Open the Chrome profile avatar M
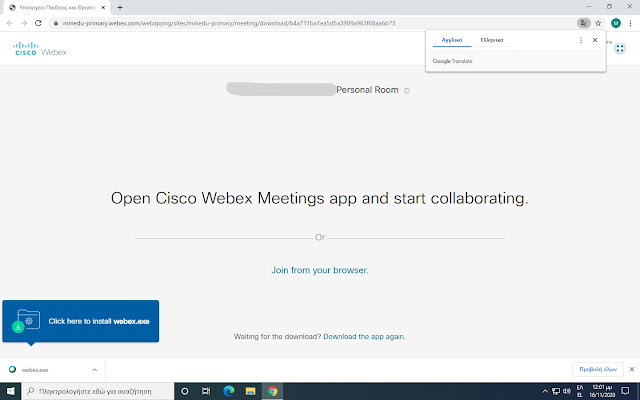This screenshot has height=400, width=640. (x=616, y=23)
